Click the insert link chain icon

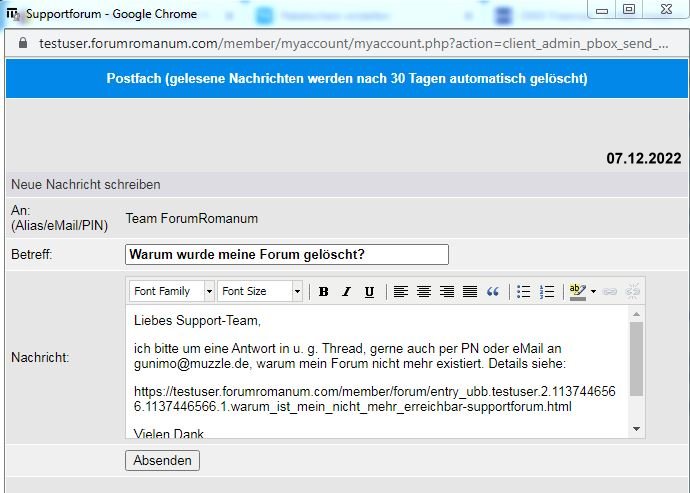610,292
